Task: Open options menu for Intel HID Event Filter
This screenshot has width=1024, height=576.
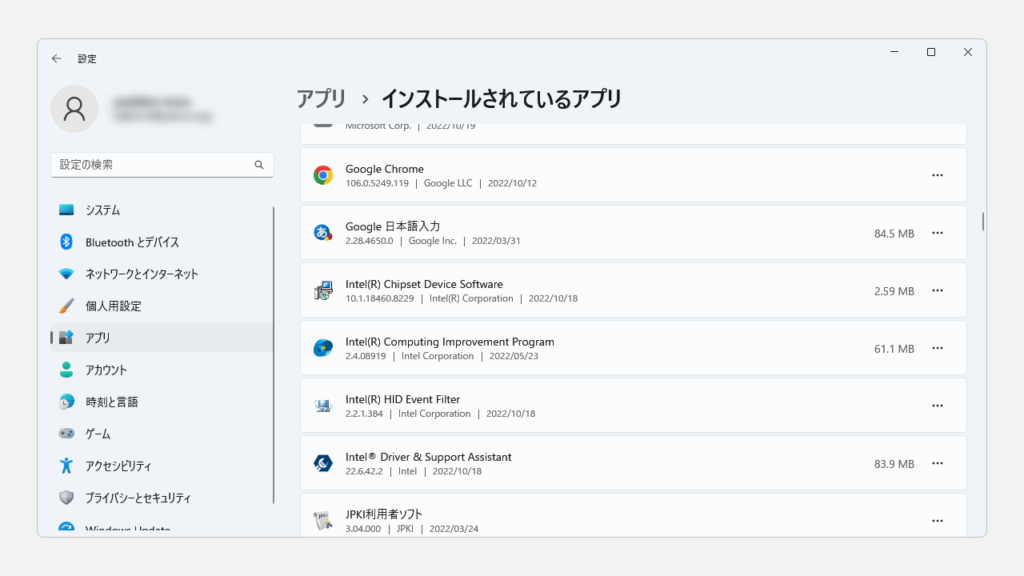Action: 937,406
